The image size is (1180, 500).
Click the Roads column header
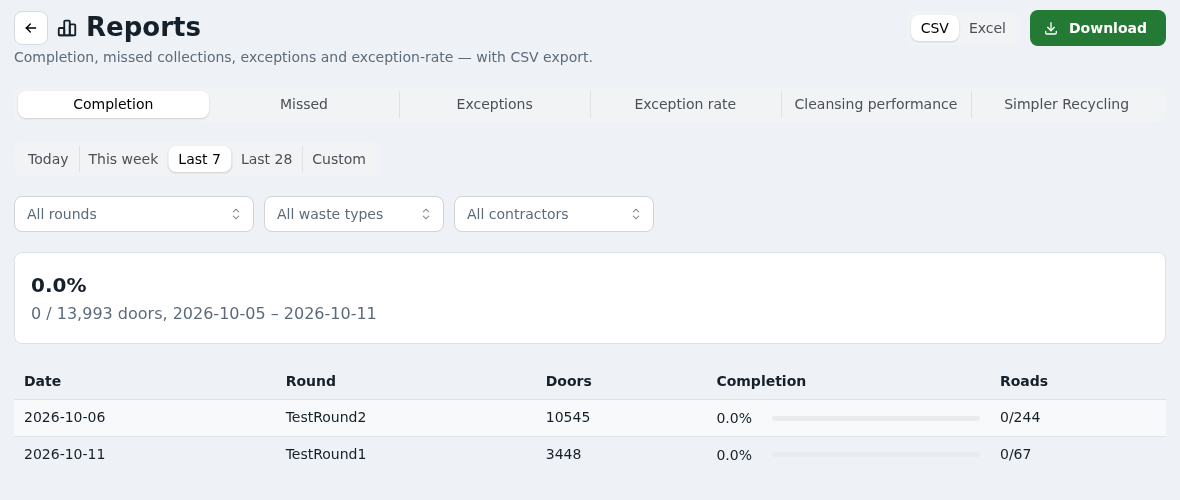pos(1023,382)
